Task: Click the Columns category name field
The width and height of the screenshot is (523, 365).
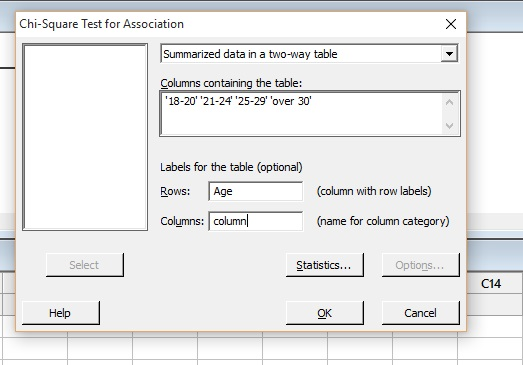Action: coord(255,221)
